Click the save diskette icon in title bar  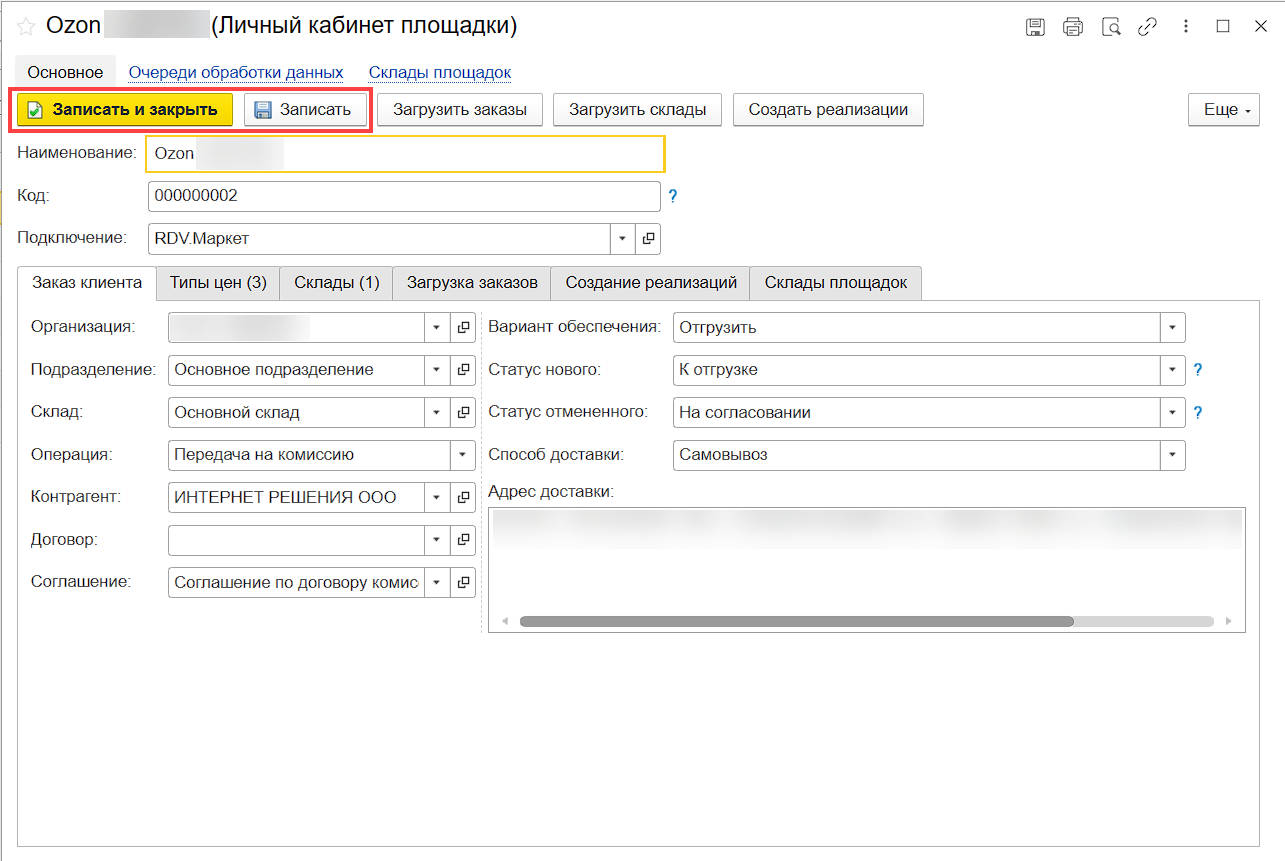point(1035,27)
